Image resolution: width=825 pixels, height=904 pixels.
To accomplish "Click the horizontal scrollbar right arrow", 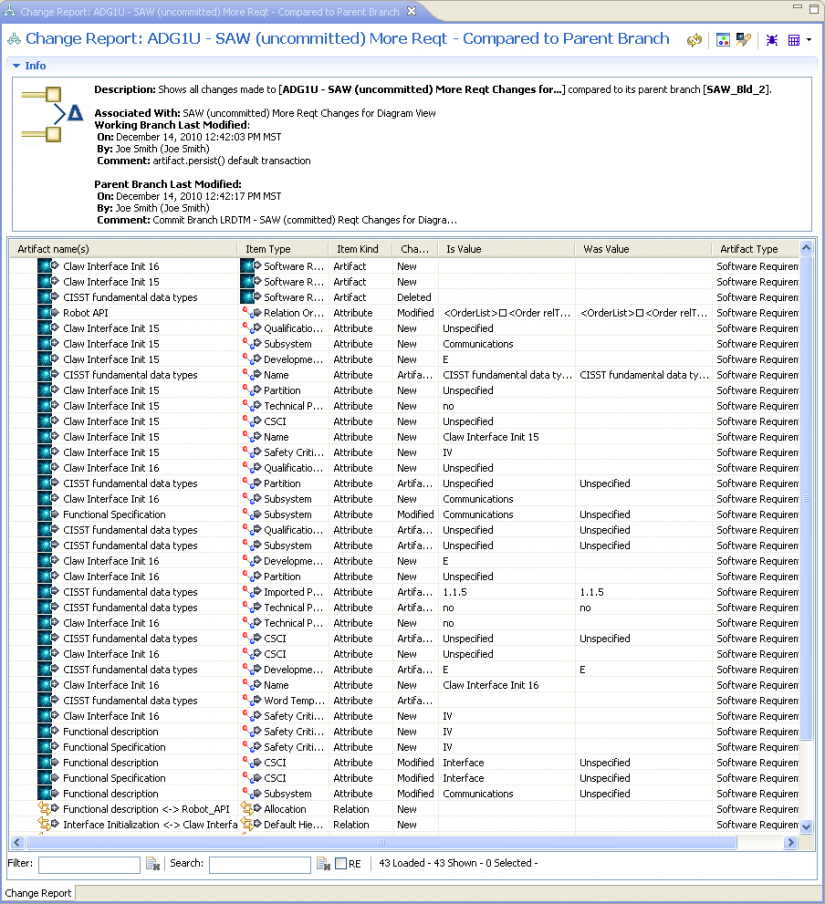I will tap(791, 843).
